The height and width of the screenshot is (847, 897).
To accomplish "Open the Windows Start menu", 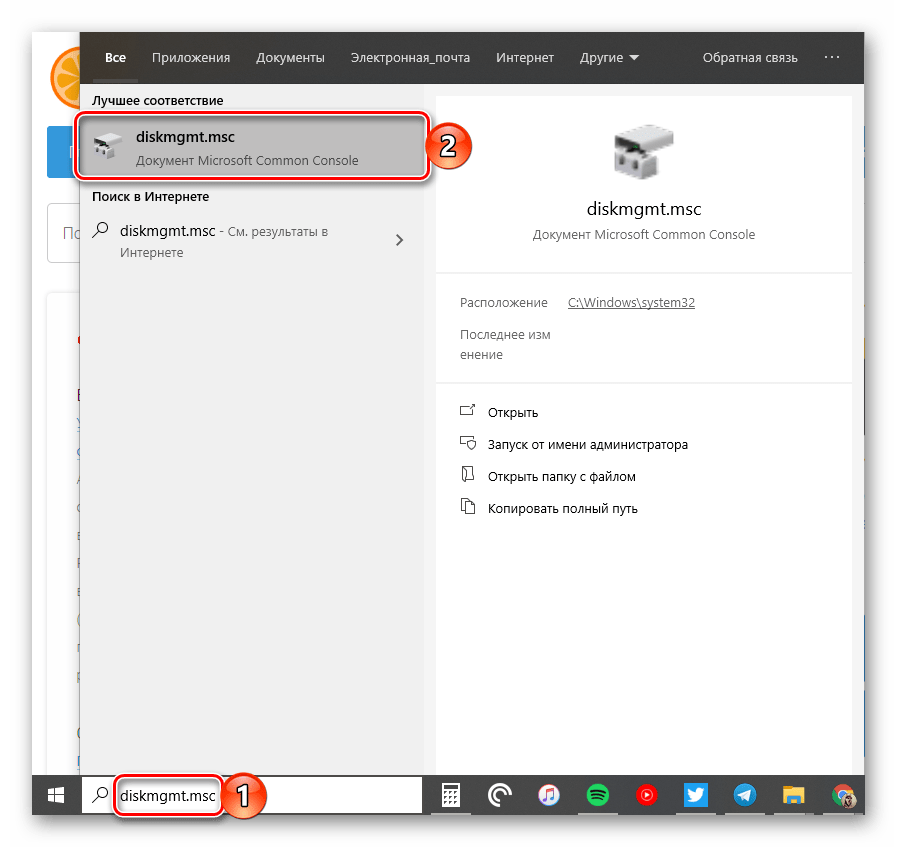I will coord(56,795).
